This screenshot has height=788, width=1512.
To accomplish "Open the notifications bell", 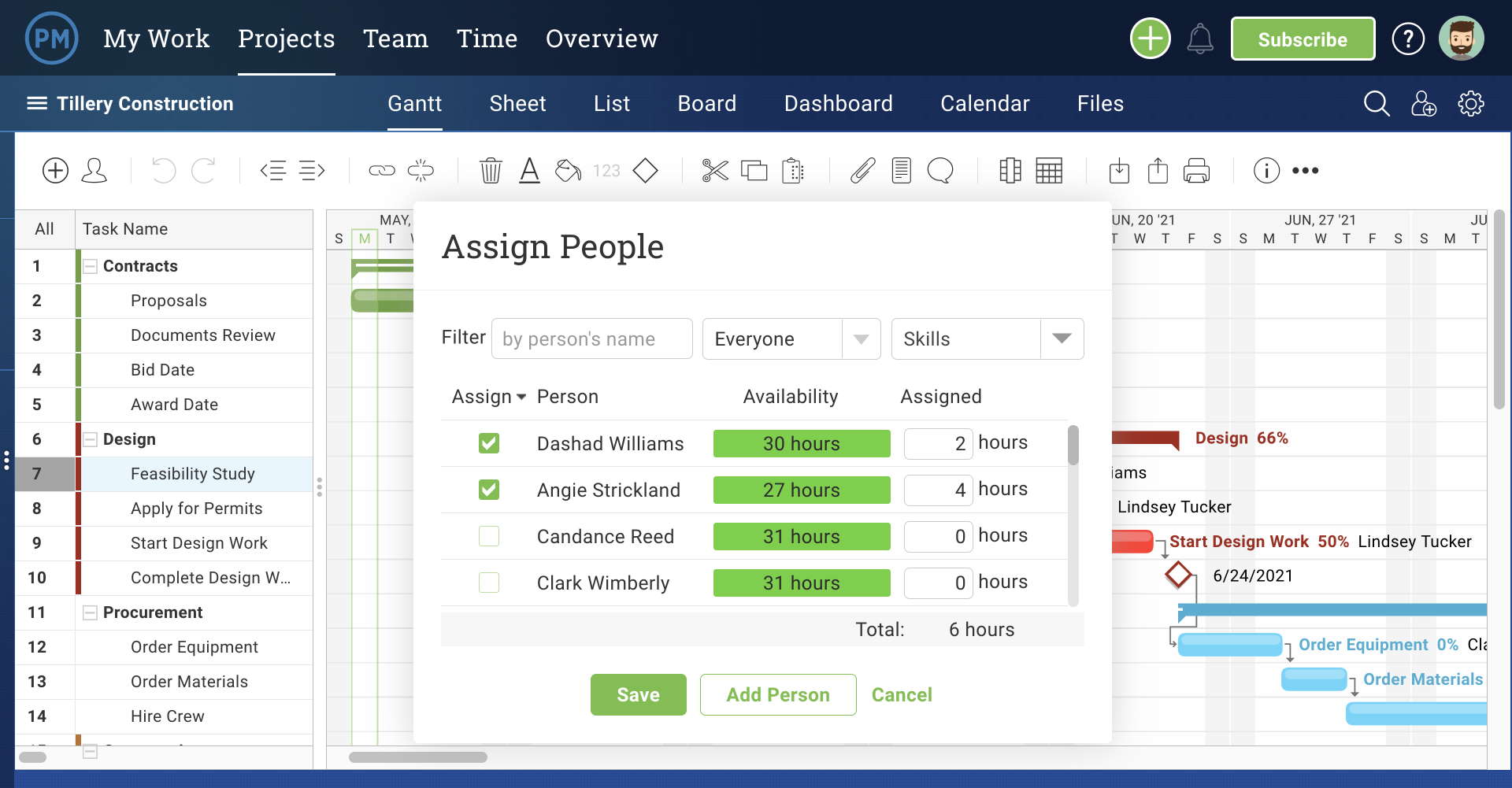I will (x=1200, y=39).
